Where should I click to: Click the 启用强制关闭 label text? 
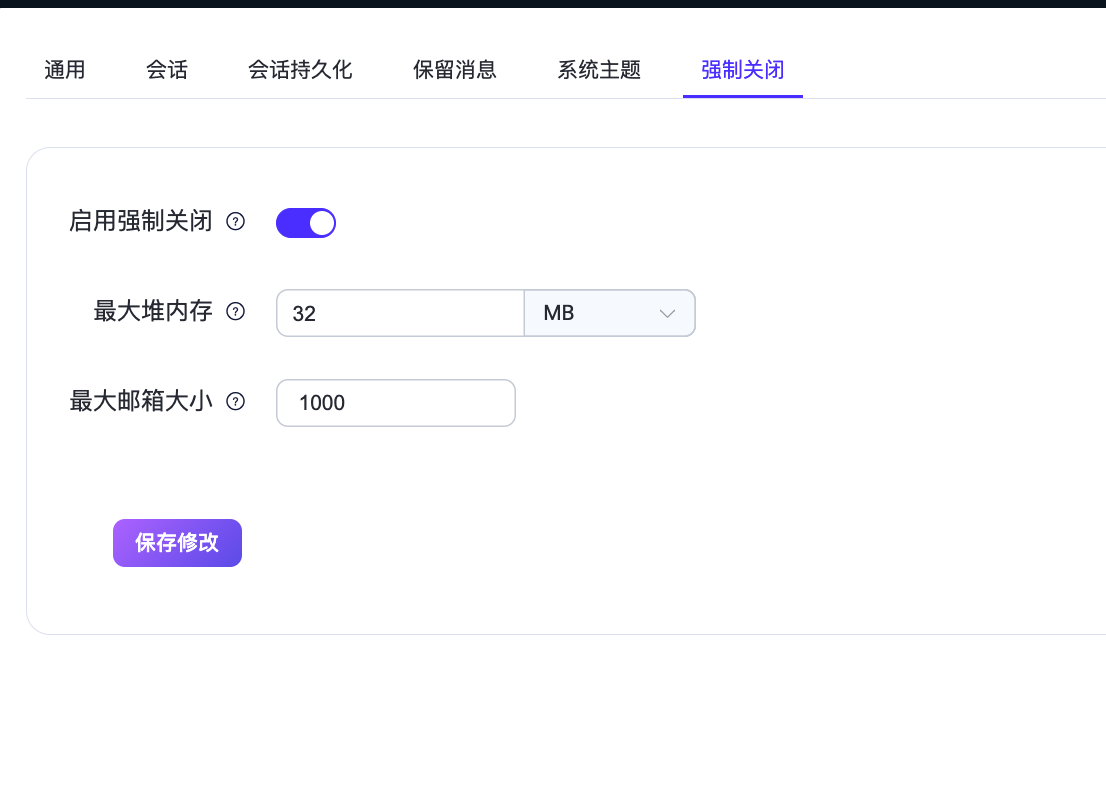click(141, 221)
